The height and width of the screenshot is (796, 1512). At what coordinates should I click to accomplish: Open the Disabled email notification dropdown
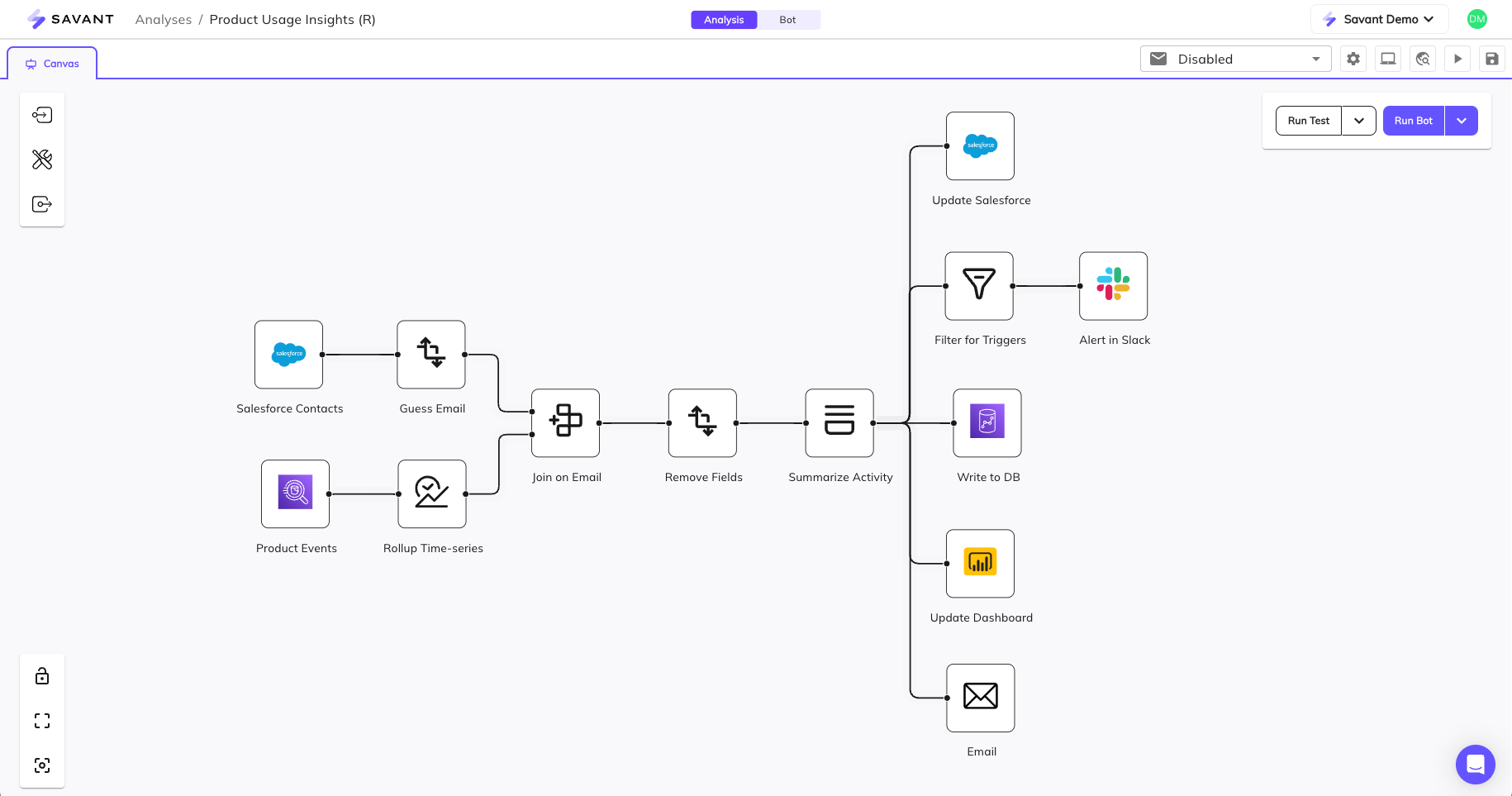tap(1234, 59)
